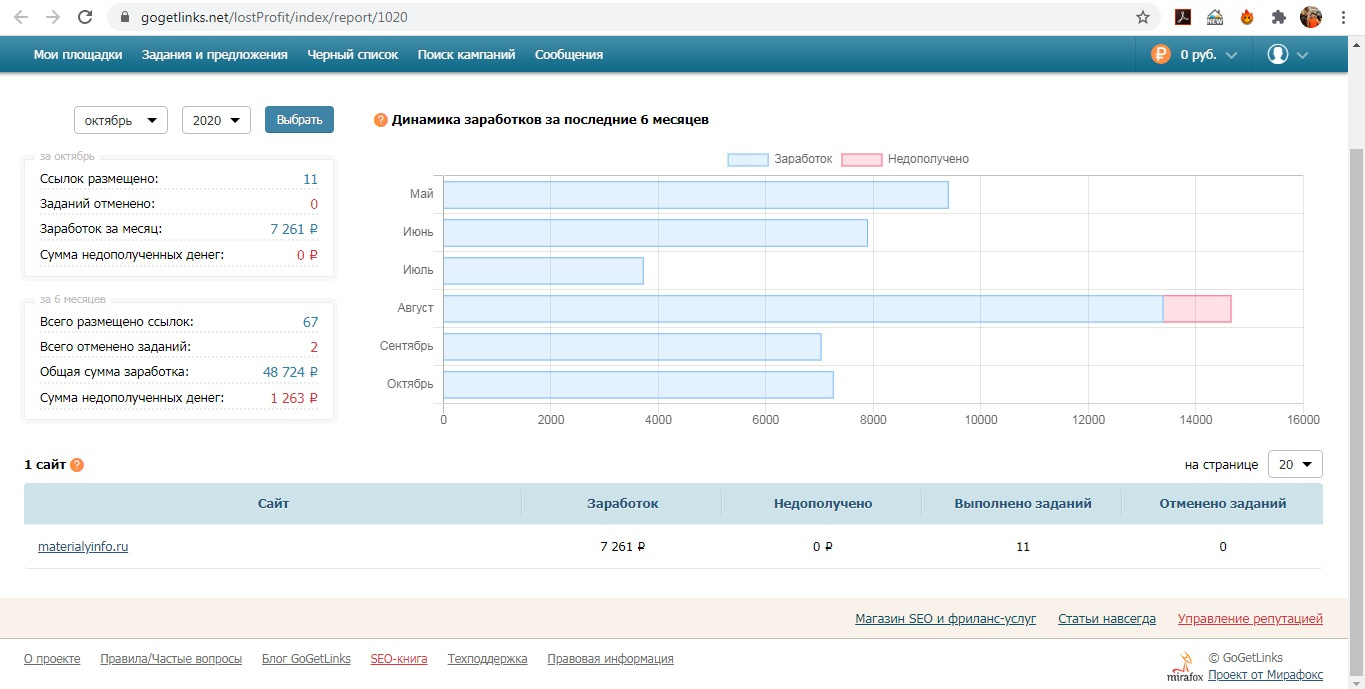Viewport: 1365px width, 689px height.
Task: Bookmark this page with the star icon
Action: point(1142,17)
